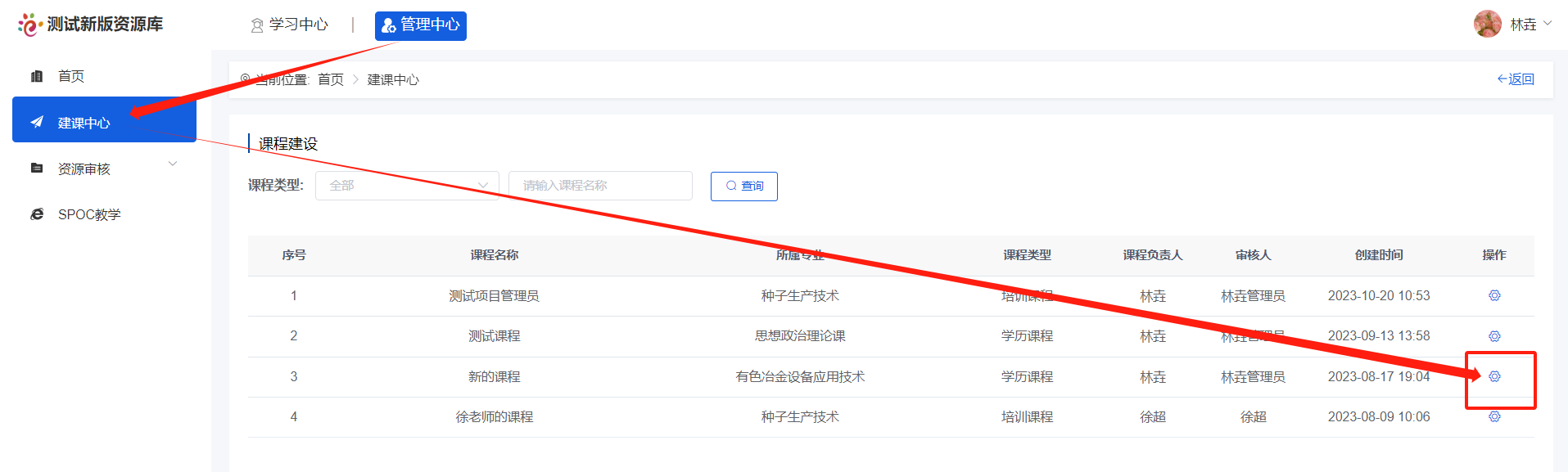Open settings gear for 测试课程 row
This screenshot has width=1568, height=472.
coord(1494,336)
